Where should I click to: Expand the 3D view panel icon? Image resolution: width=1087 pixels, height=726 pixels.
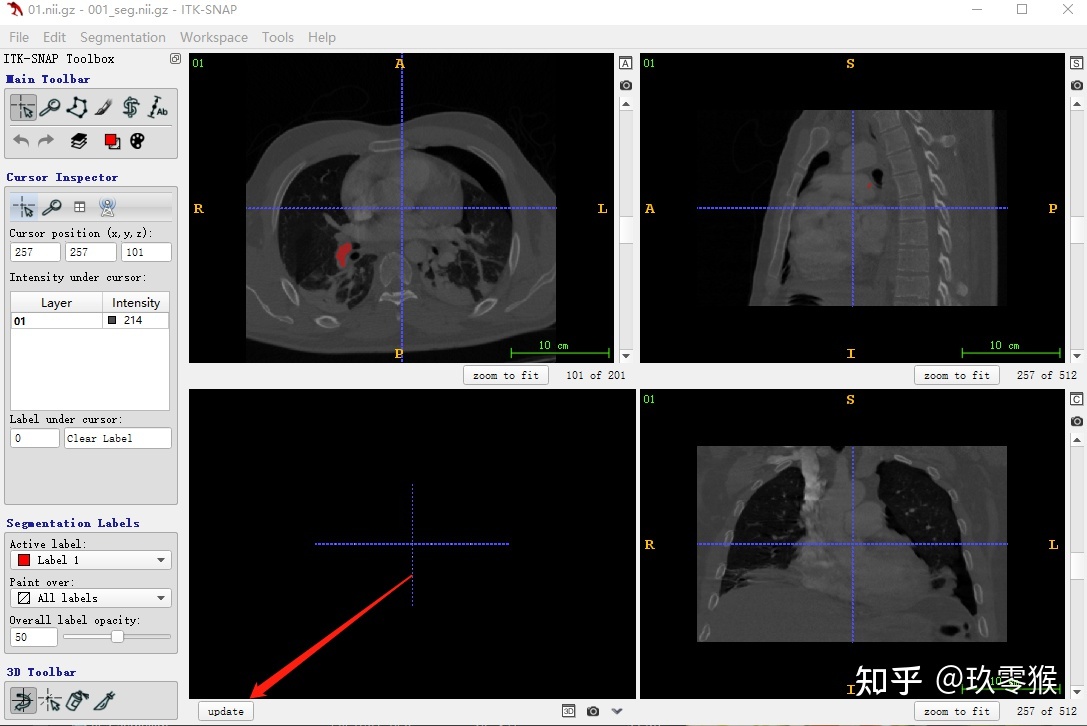(x=568, y=711)
